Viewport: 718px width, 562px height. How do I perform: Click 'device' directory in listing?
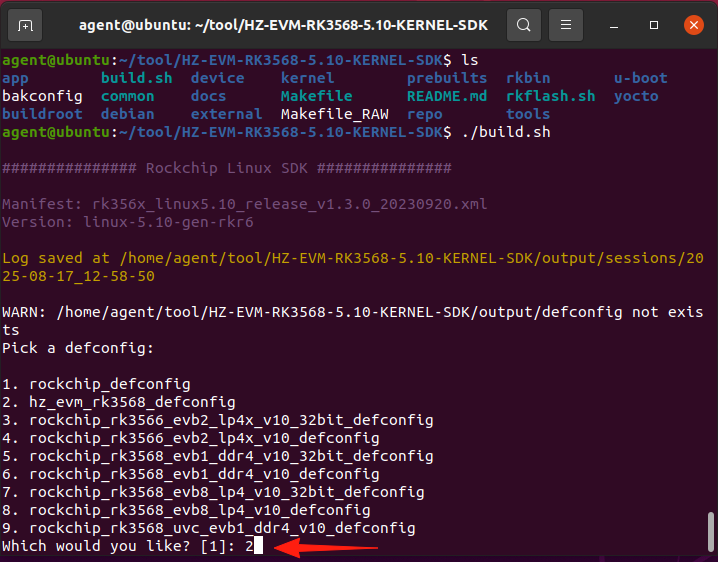(217, 78)
